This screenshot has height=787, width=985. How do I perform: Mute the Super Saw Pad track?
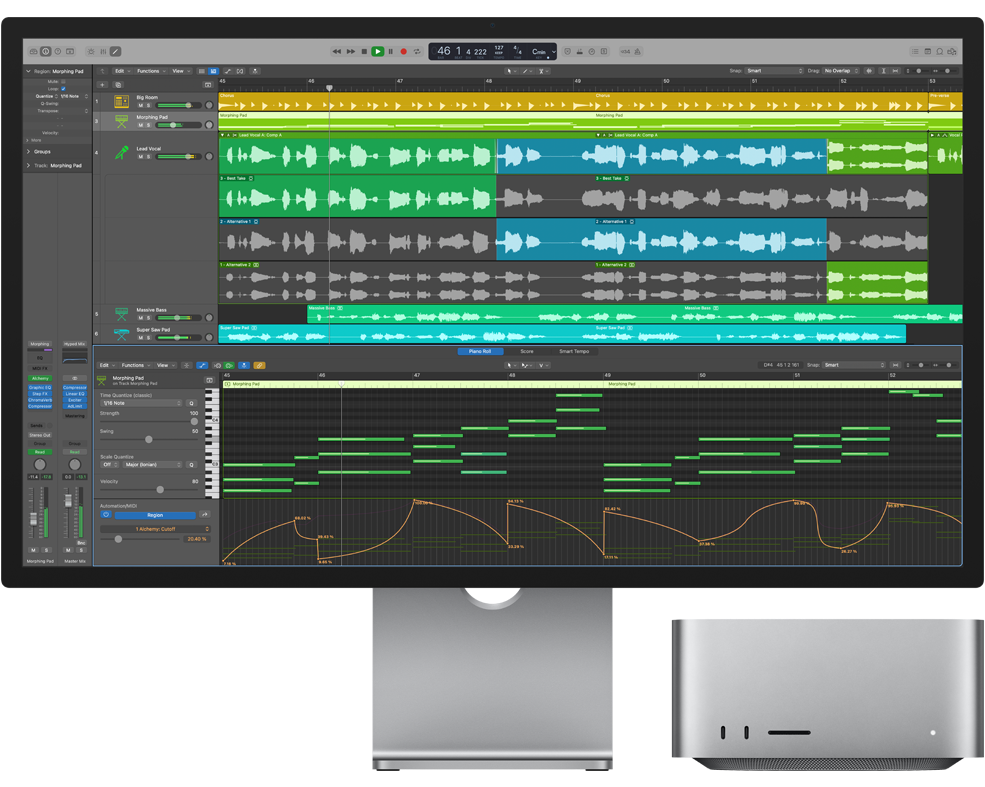[140, 337]
